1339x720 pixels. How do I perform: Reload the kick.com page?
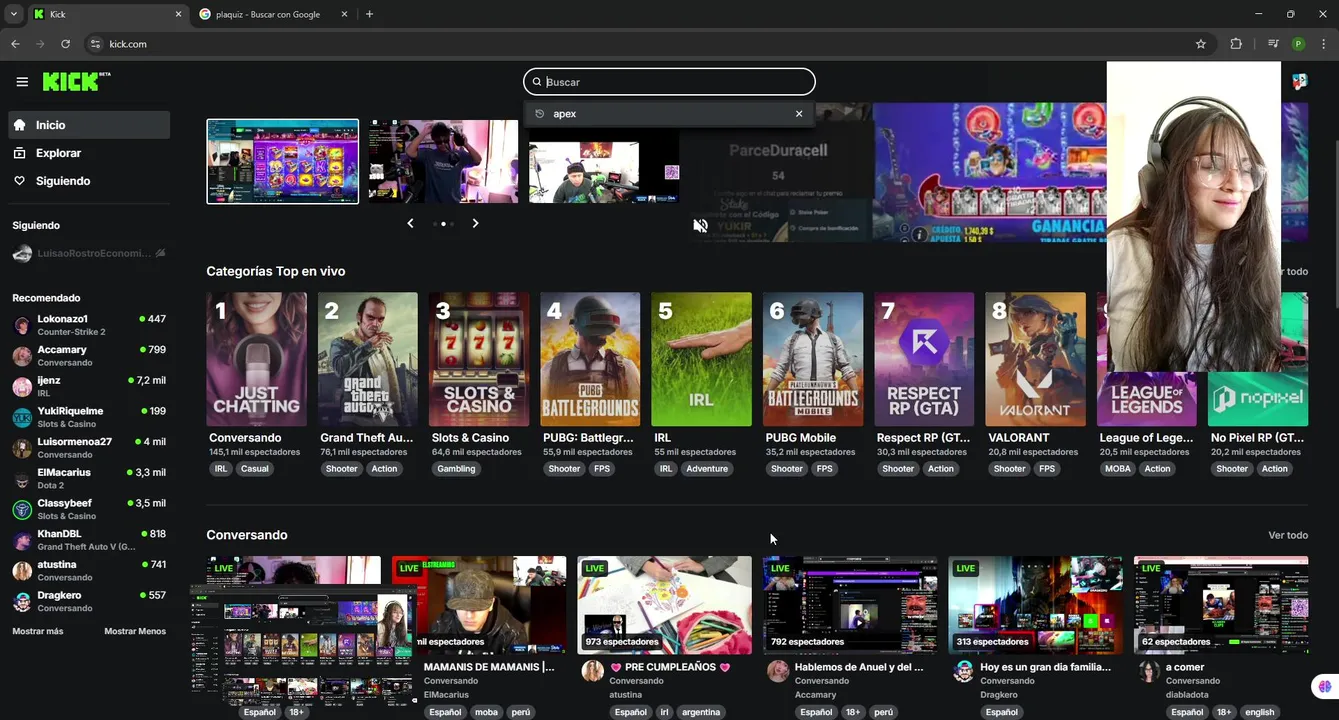65,44
